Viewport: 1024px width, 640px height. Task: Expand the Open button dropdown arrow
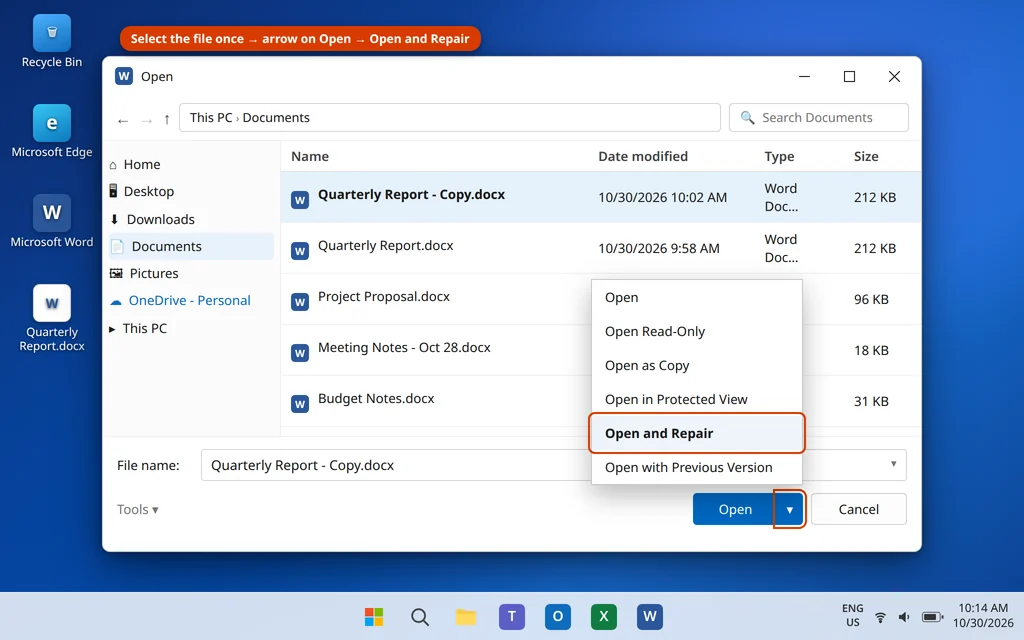(x=790, y=509)
